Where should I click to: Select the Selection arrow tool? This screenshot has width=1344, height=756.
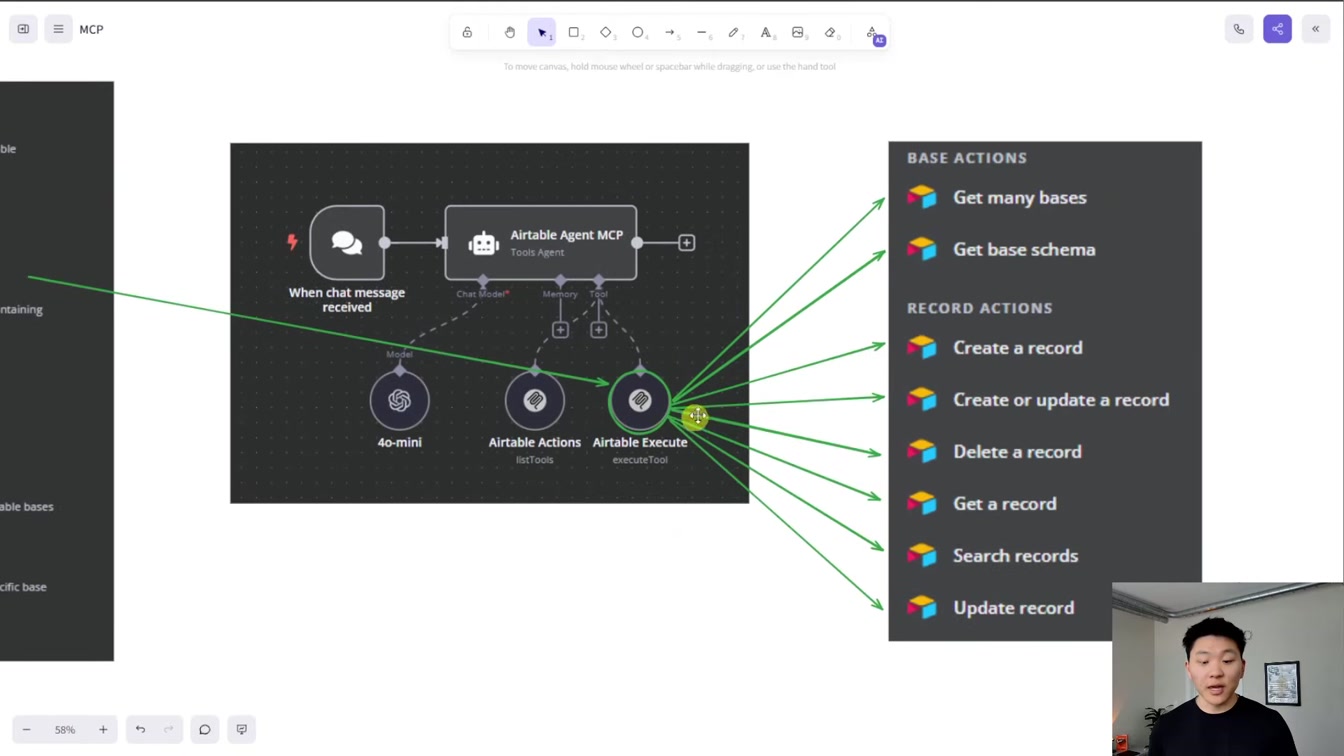(541, 32)
